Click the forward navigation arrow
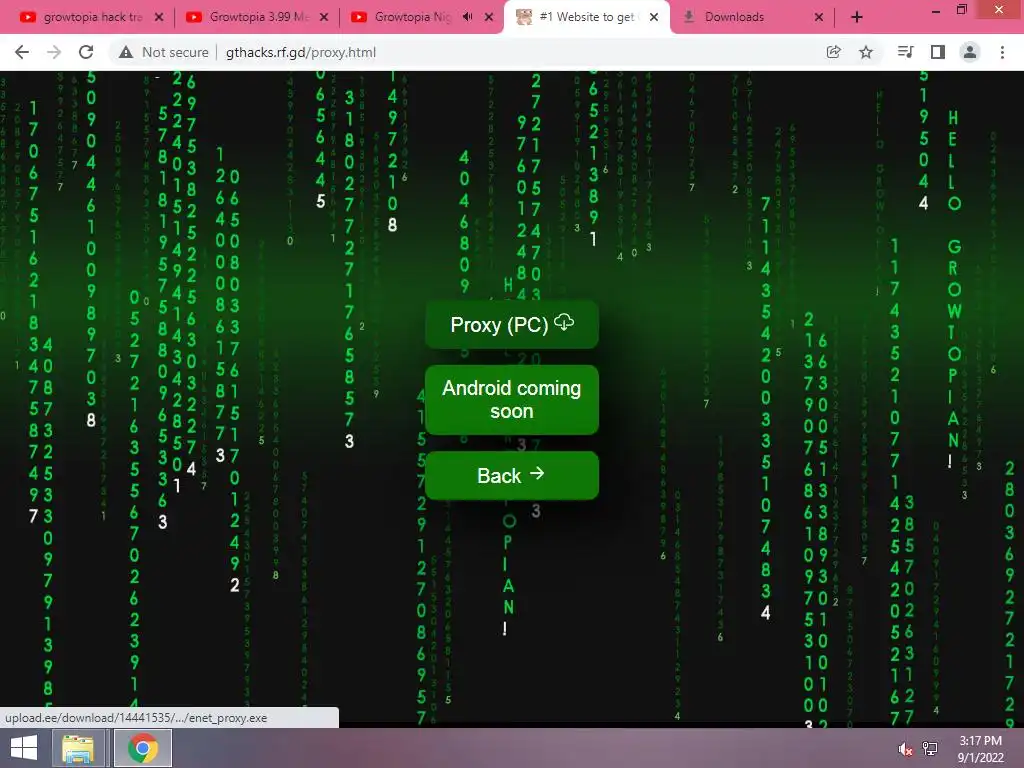The width and height of the screenshot is (1024, 768). 54,52
